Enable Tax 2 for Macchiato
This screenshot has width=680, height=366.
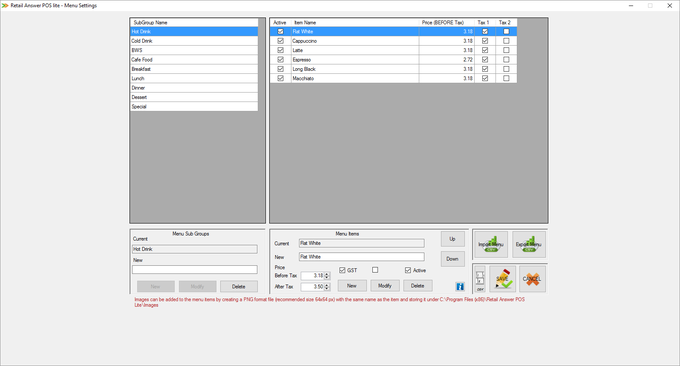(506, 78)
